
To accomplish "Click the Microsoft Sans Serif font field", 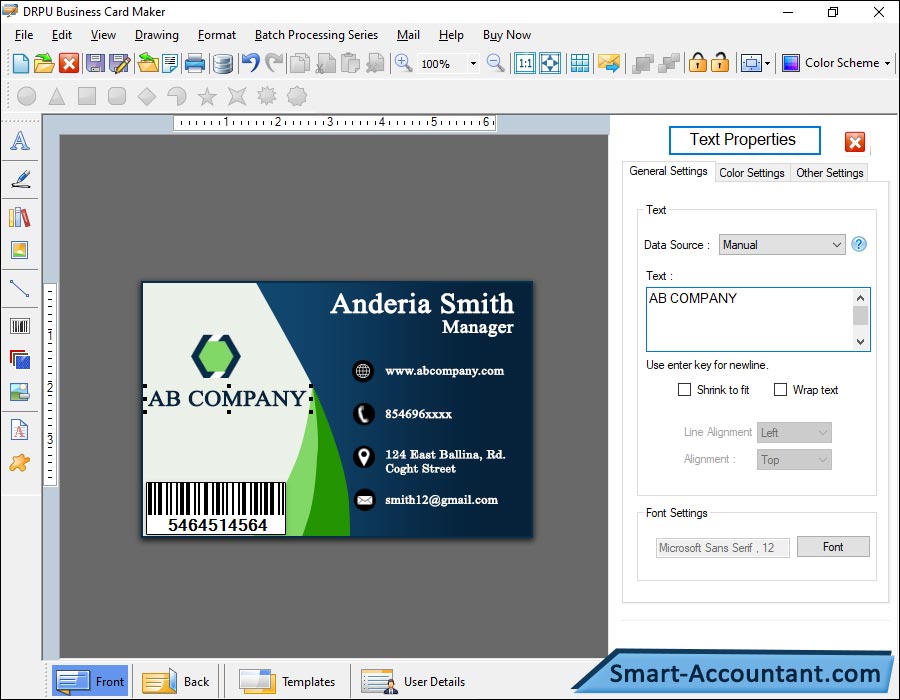I will [723, 547].
